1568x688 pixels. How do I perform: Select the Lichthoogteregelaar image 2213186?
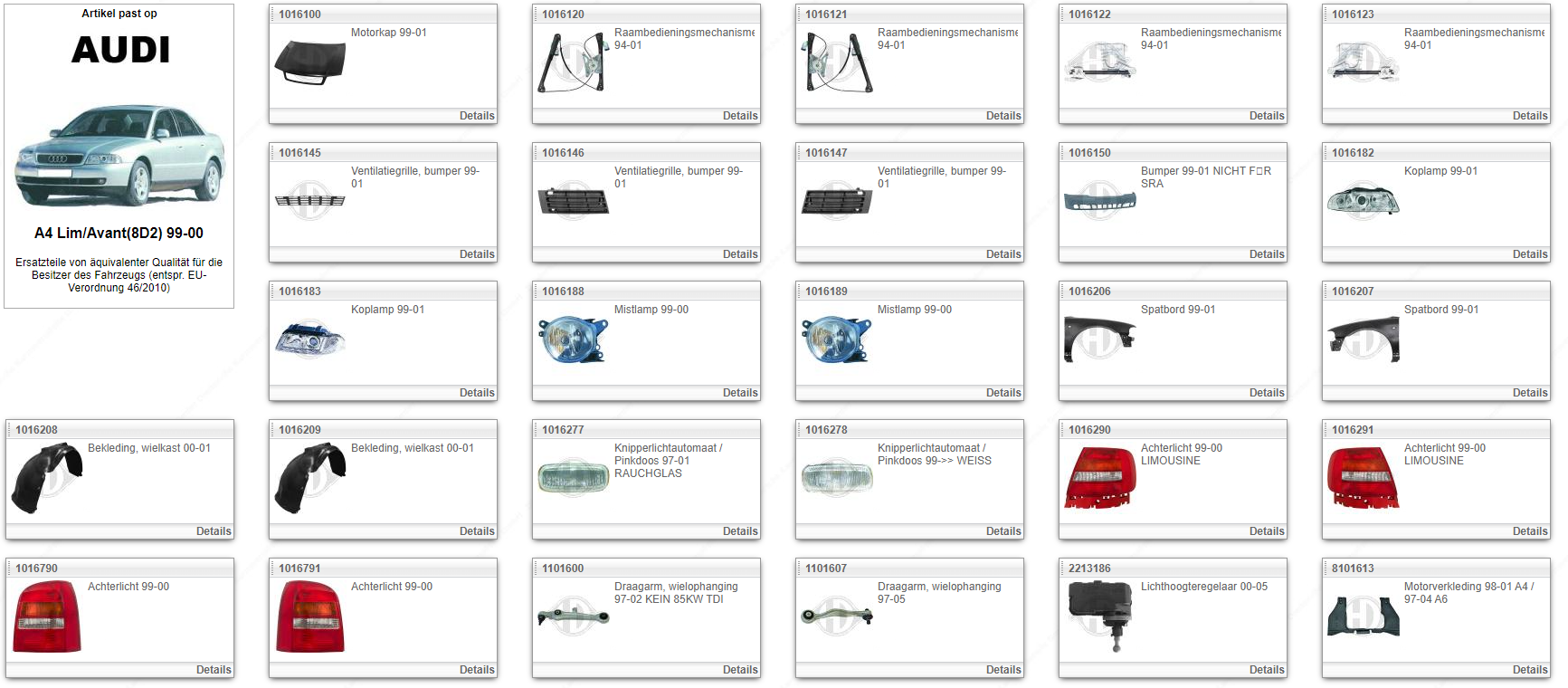coord(1099,616)
